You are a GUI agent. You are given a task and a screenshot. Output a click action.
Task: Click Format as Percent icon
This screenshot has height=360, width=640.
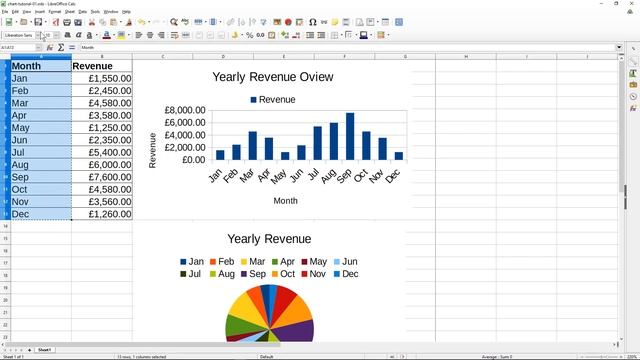249,35
